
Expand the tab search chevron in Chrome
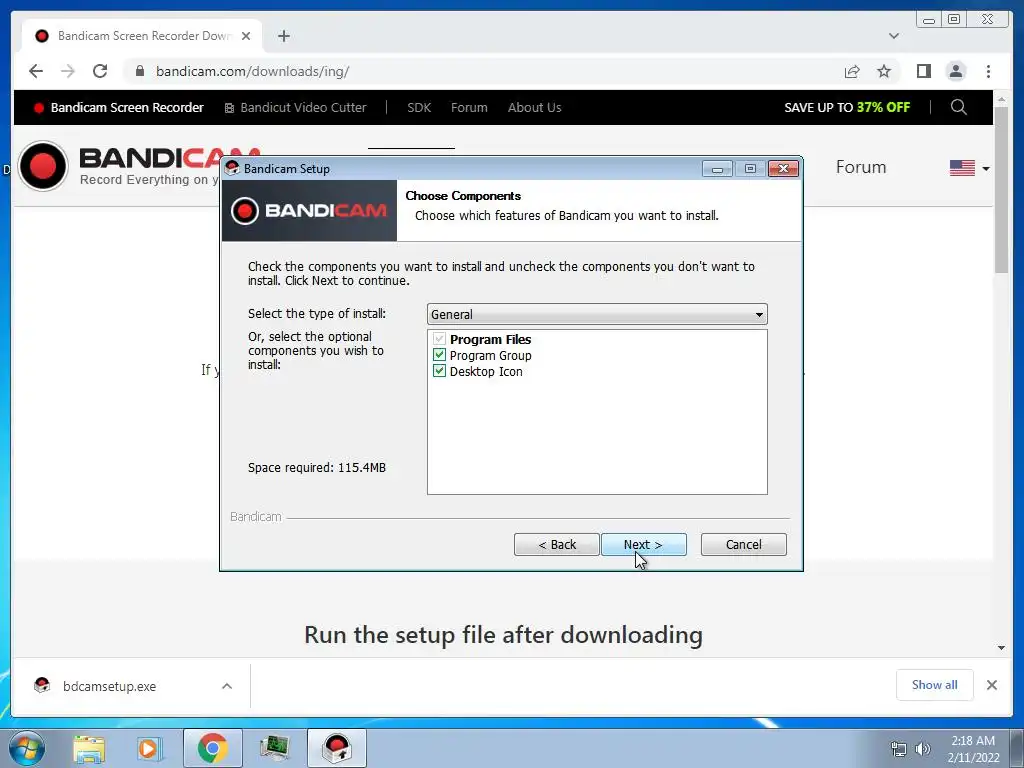(893, 36)
